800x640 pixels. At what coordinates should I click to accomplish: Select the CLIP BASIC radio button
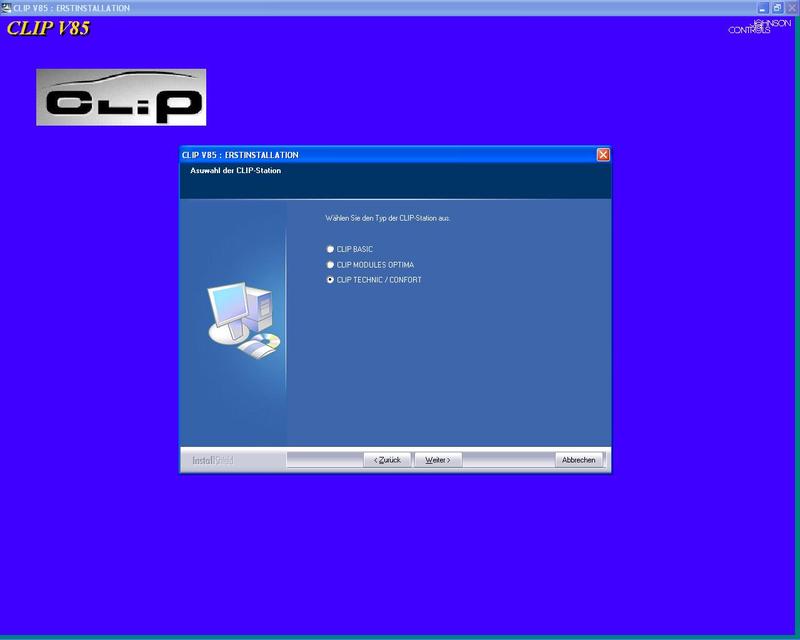tap(331, 249)
